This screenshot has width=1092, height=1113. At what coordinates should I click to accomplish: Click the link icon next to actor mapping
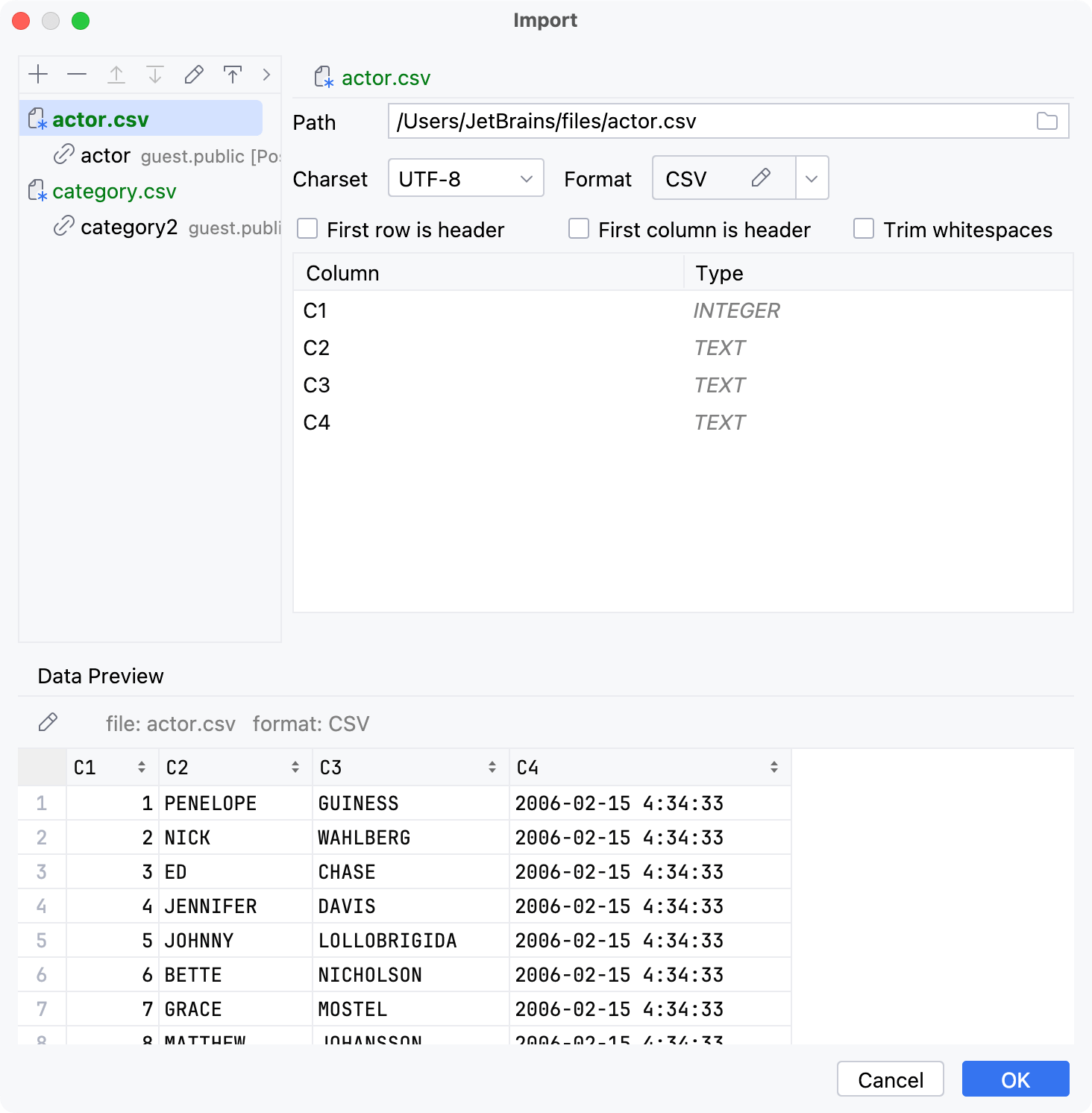64,155
